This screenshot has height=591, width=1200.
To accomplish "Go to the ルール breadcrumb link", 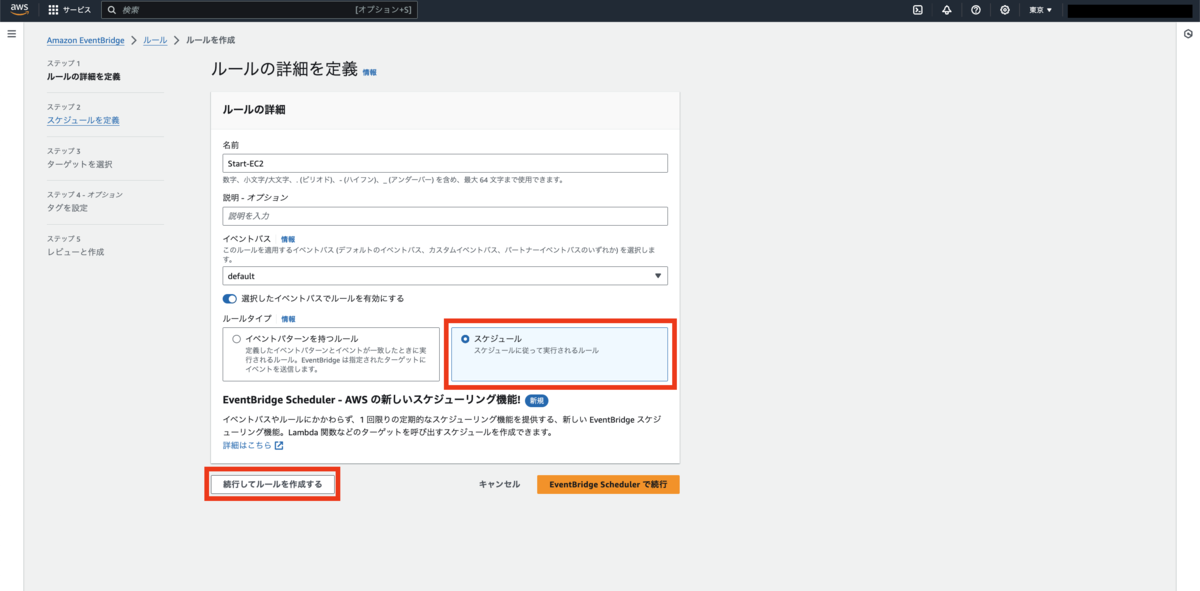I will [155, 40].
